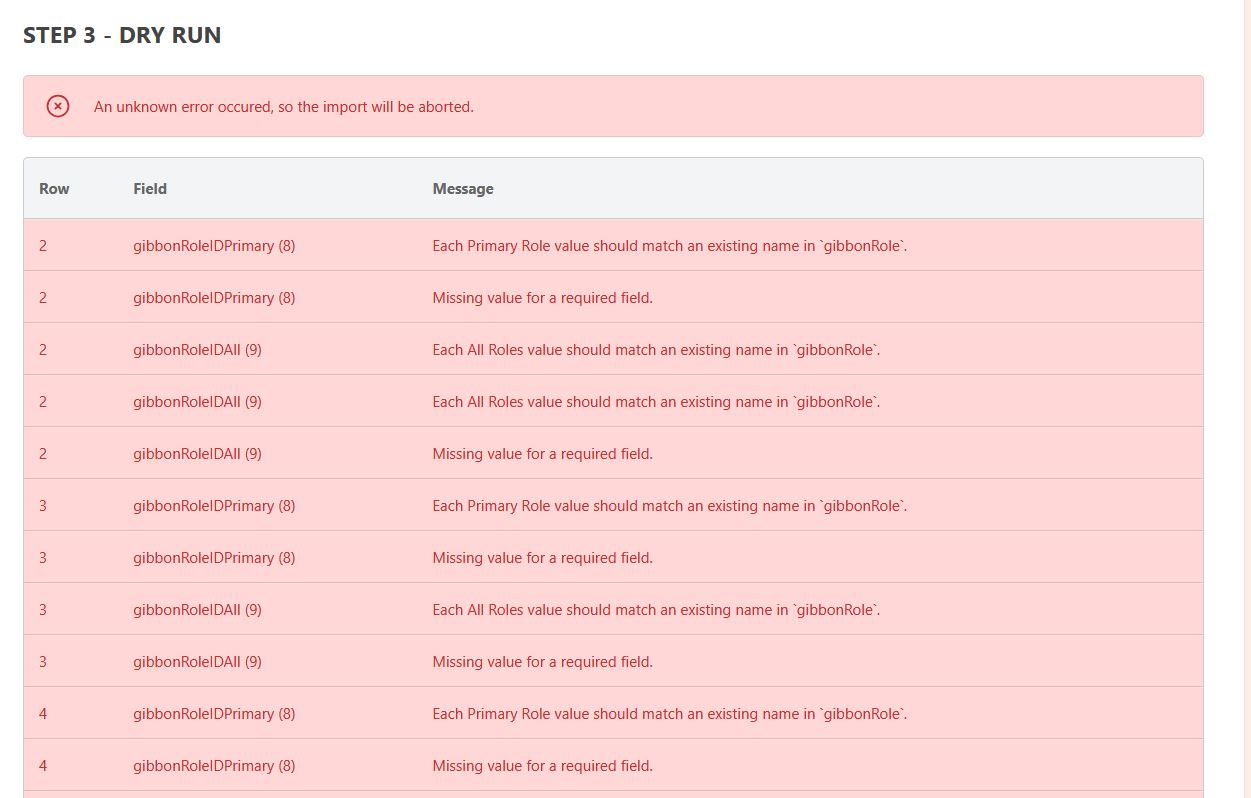Screen dimensions: 1251x798
Task: Click the 'Row' column header
Action: tap(54, 188)
